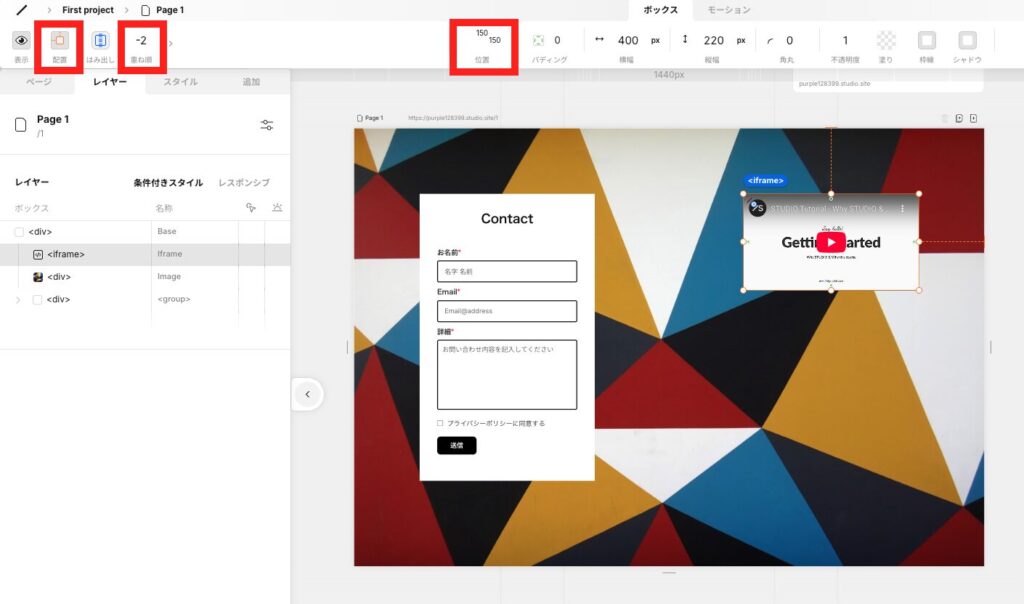Click the corner radius value 0

coord(790,40)
